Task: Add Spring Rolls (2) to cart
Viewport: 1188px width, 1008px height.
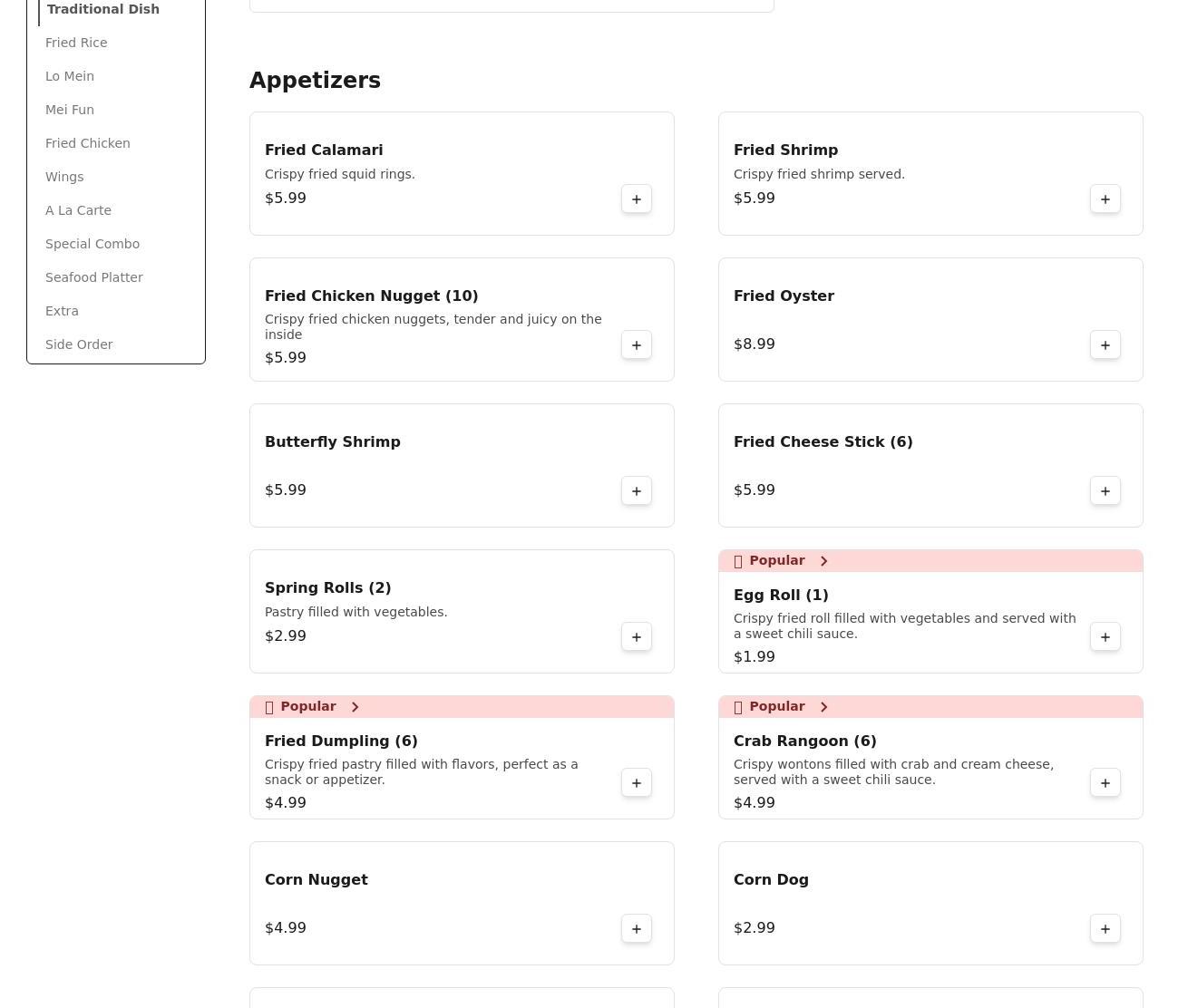Action: (636, 637)
